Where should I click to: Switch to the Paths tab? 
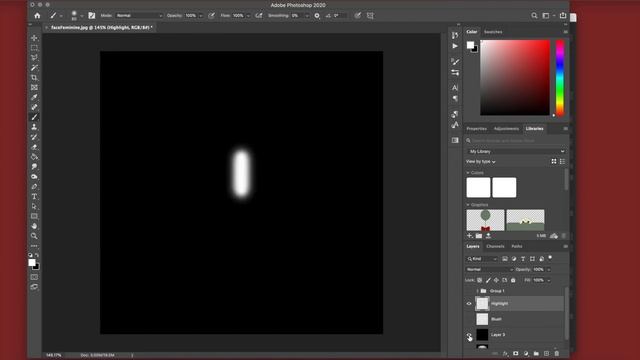(517, 246)
